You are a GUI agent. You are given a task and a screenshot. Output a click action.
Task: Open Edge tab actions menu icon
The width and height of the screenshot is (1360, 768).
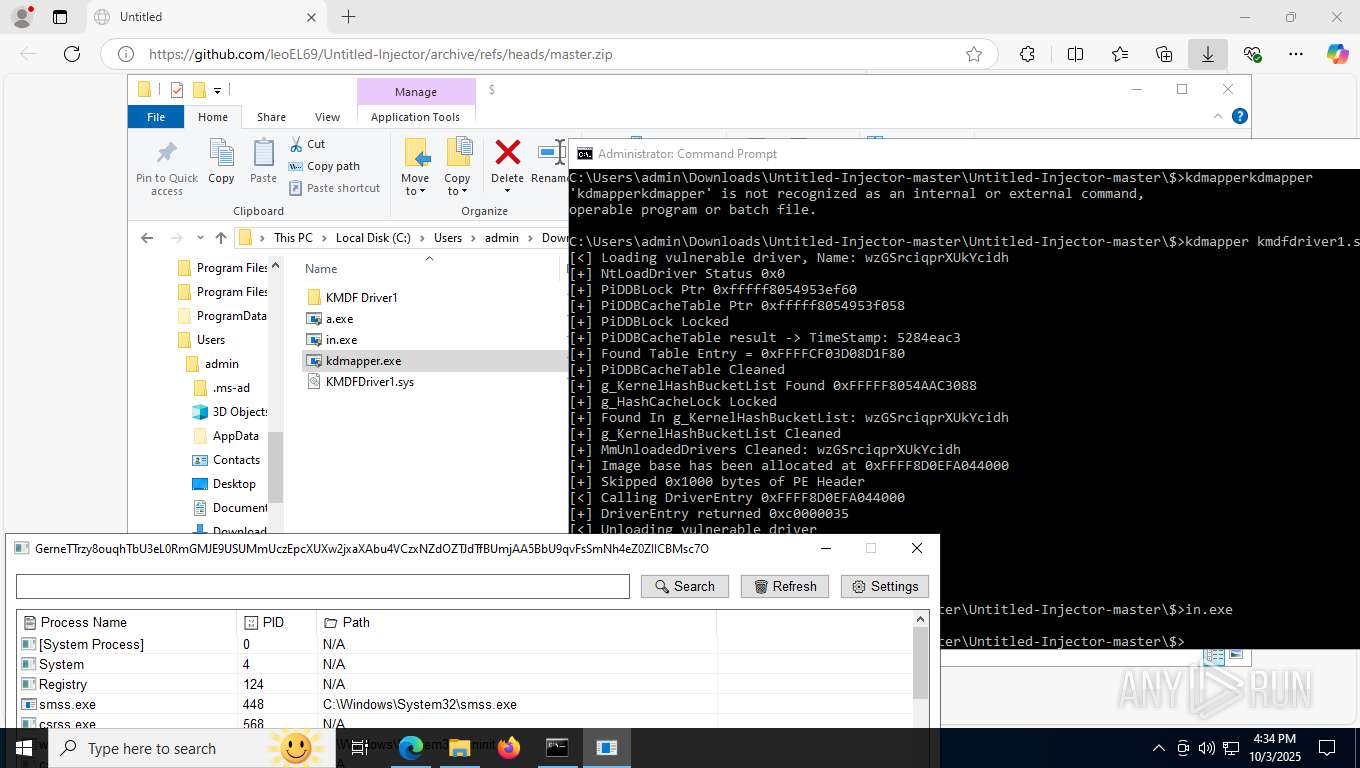click(60, 17)
